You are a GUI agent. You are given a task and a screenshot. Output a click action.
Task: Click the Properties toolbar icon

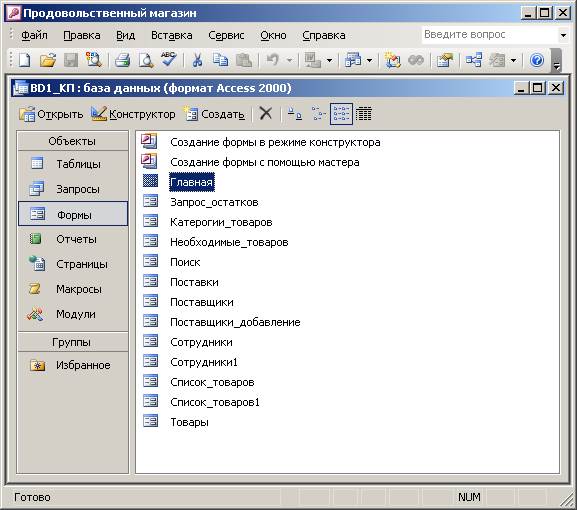pos(445,60)
